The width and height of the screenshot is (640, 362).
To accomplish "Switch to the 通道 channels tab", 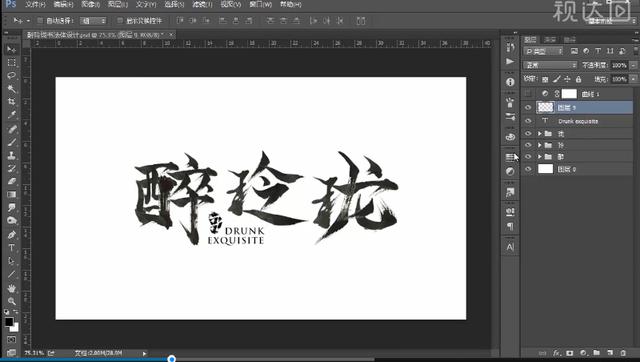I will click(550, 40).
